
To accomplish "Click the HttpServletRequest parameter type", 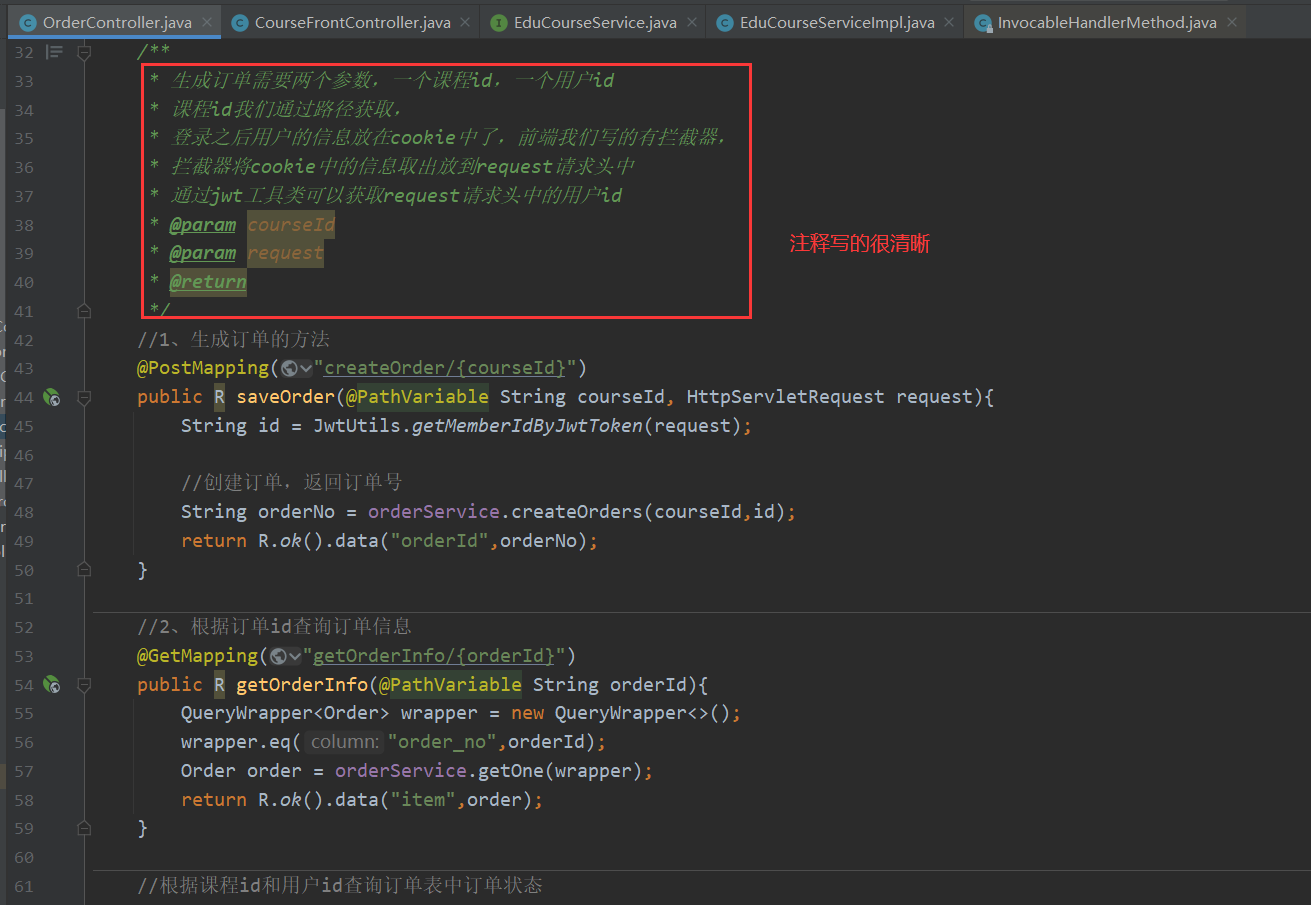I will 786,397.
